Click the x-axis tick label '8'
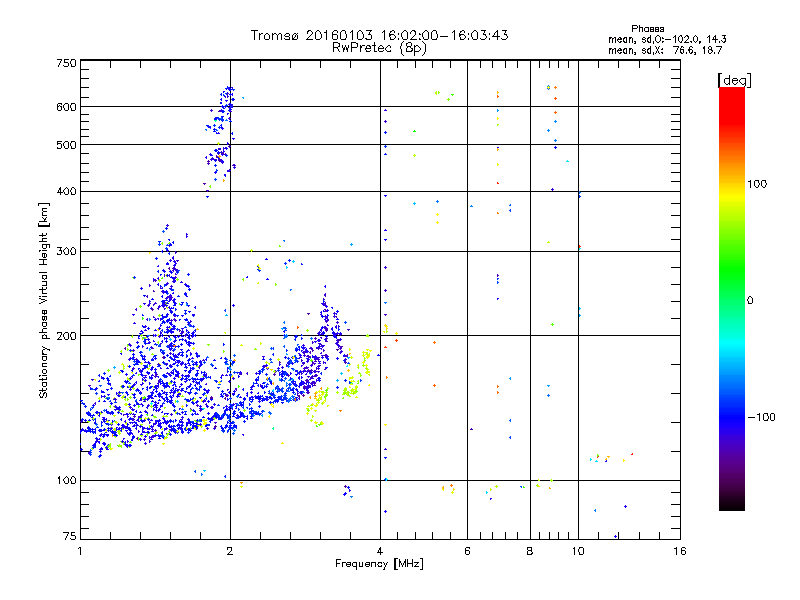 coord(530,551)
